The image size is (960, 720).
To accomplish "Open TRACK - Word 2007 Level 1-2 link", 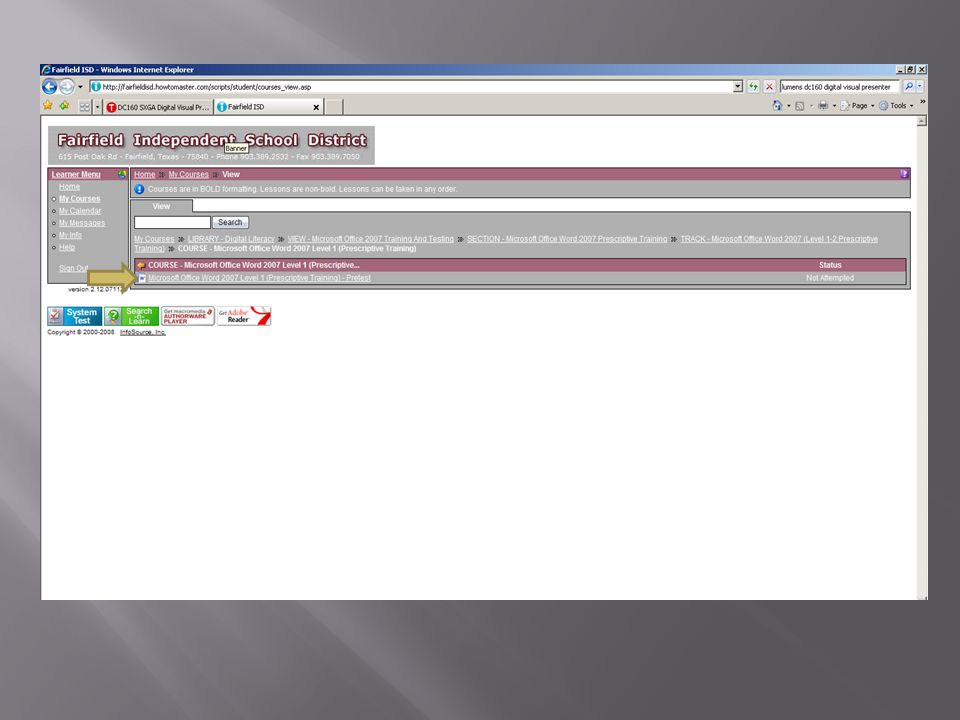I will click(779, 239).
